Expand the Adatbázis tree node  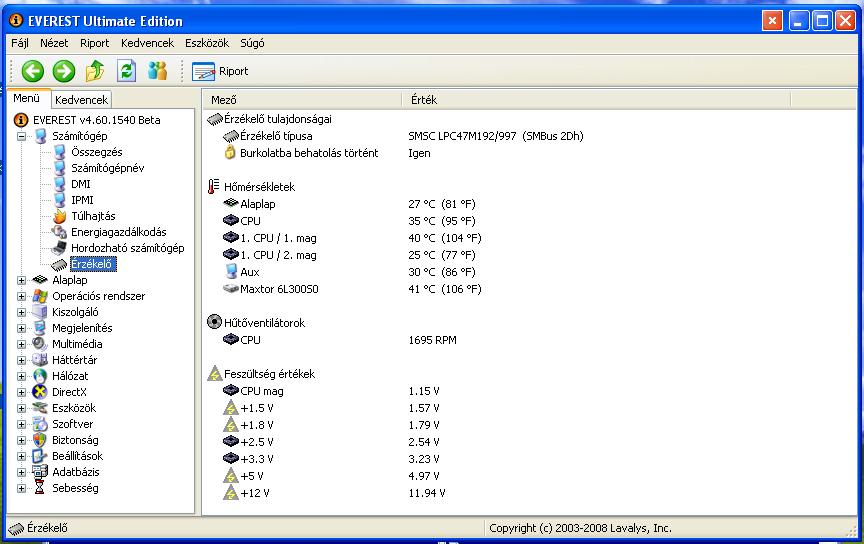21,472
